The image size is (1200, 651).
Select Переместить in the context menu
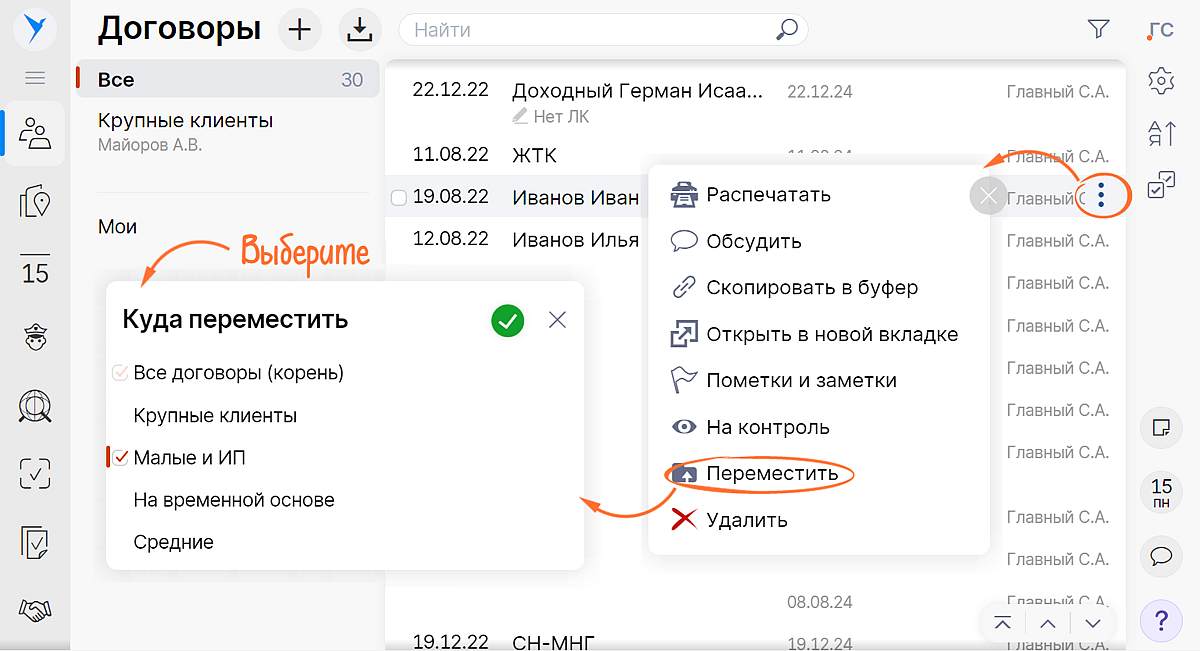point(771,473)
